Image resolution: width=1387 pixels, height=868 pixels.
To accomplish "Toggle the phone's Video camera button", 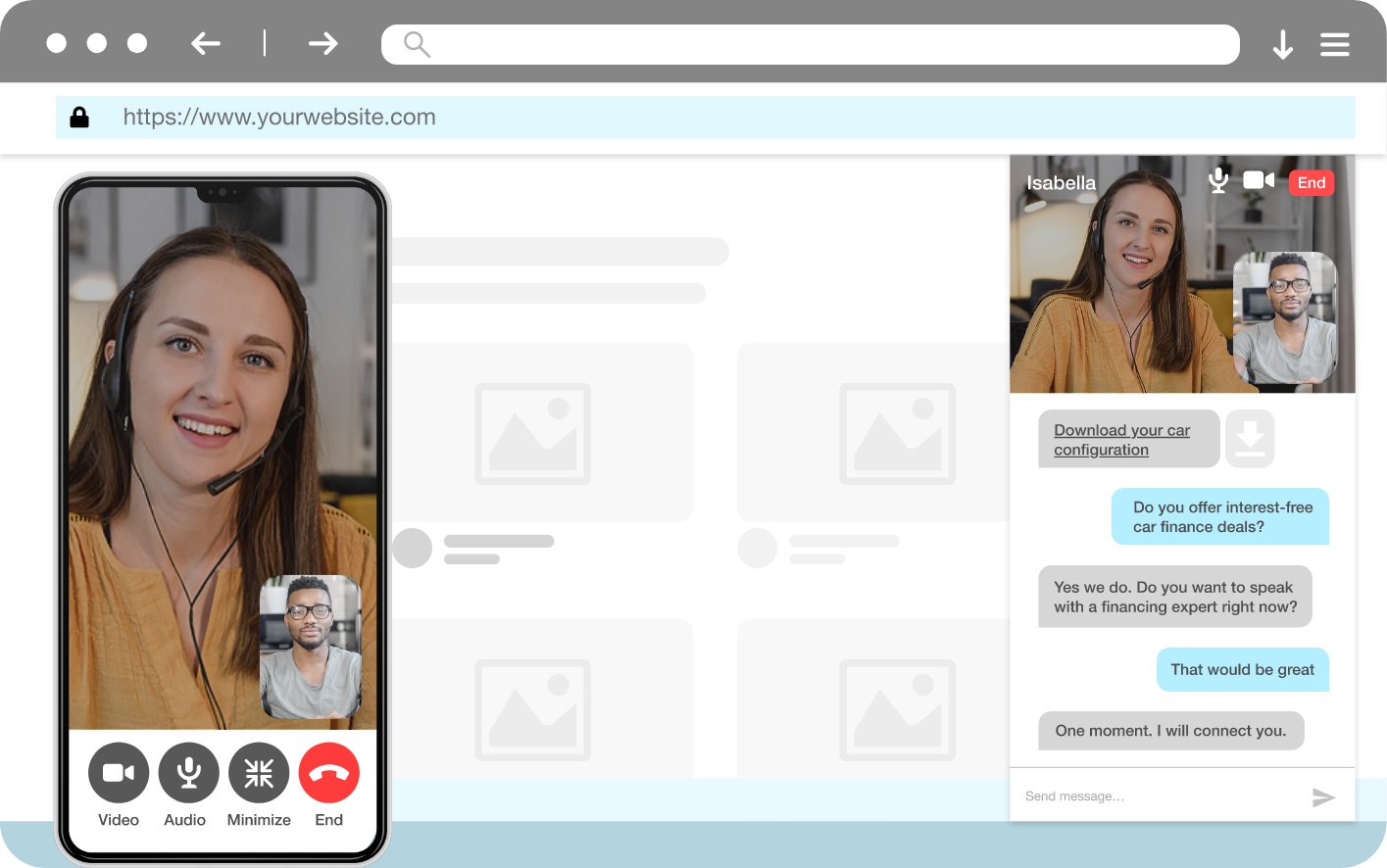I will [x=119, y=773].
